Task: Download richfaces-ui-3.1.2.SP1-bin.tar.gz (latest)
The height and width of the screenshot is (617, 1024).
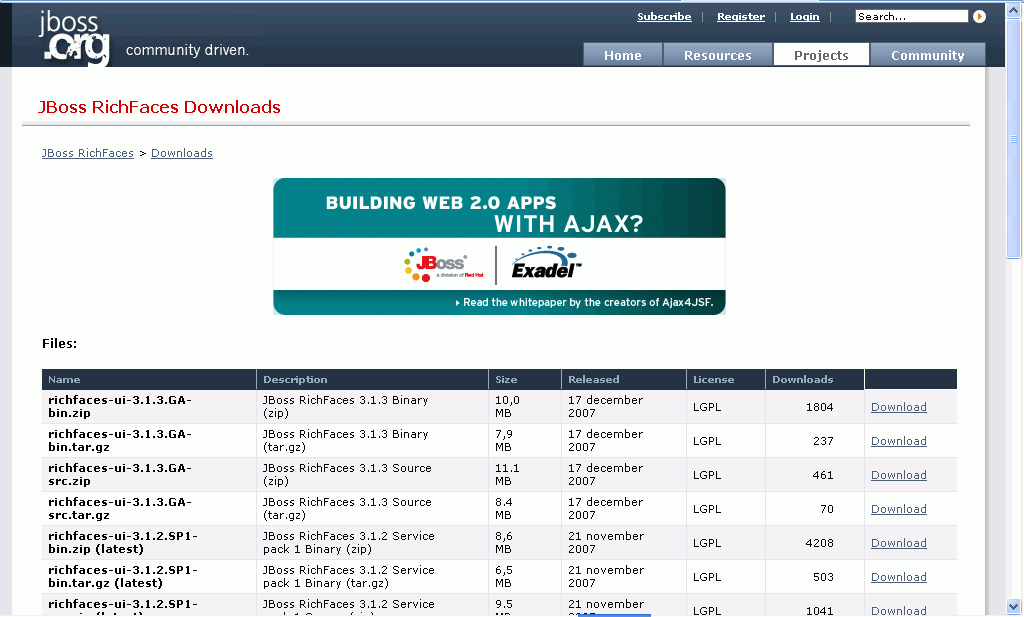Action: pyautogui.click(x=899, y=577)
